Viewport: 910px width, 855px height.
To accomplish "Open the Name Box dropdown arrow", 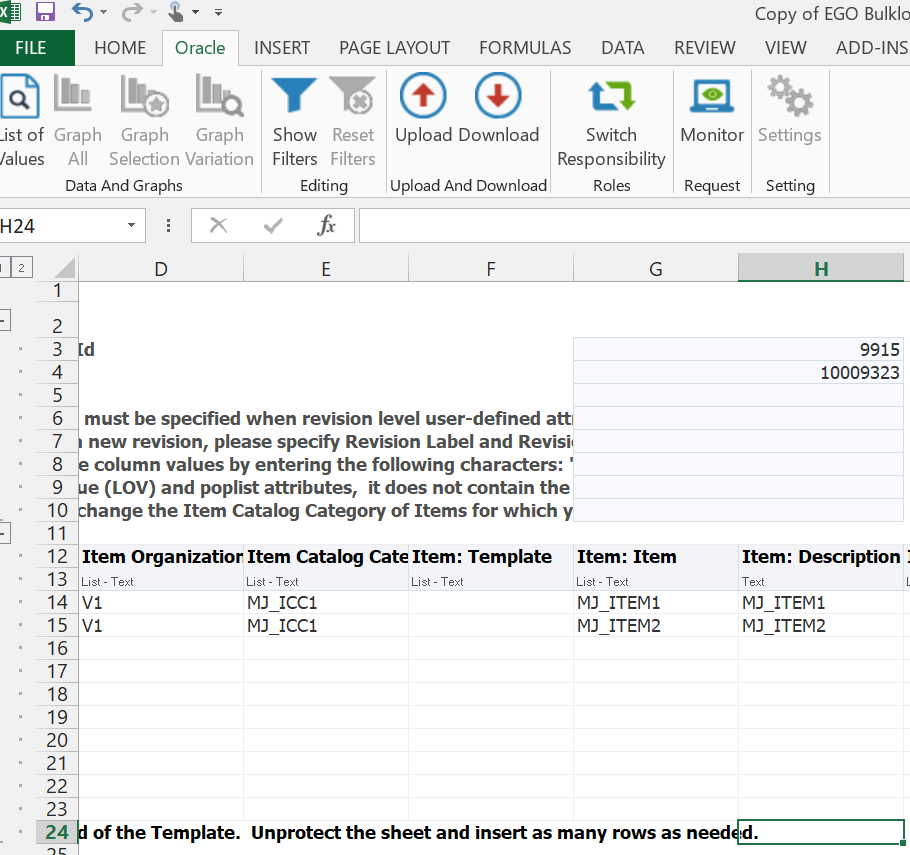I will (130, 226).
